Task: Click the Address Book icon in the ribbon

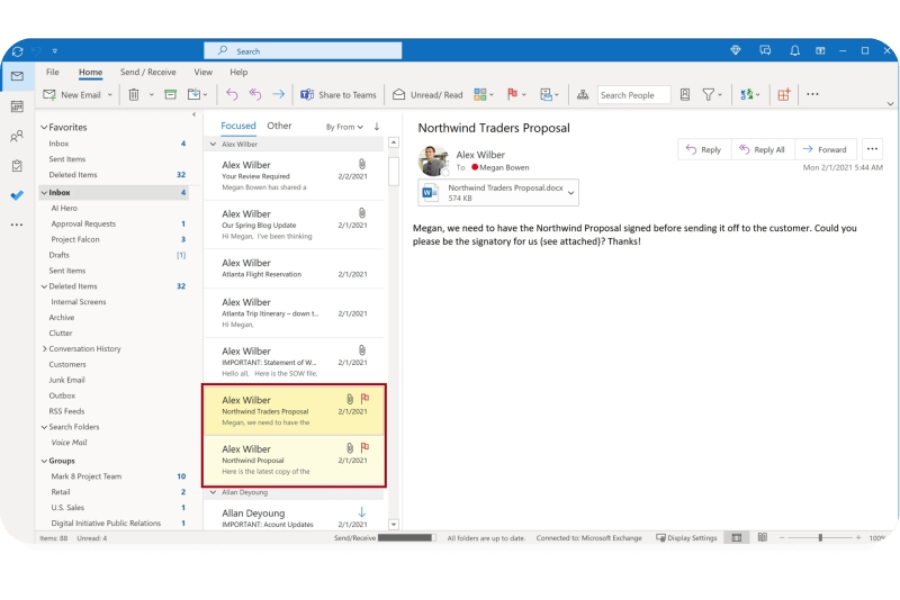Action: click(x=684, y=94)
